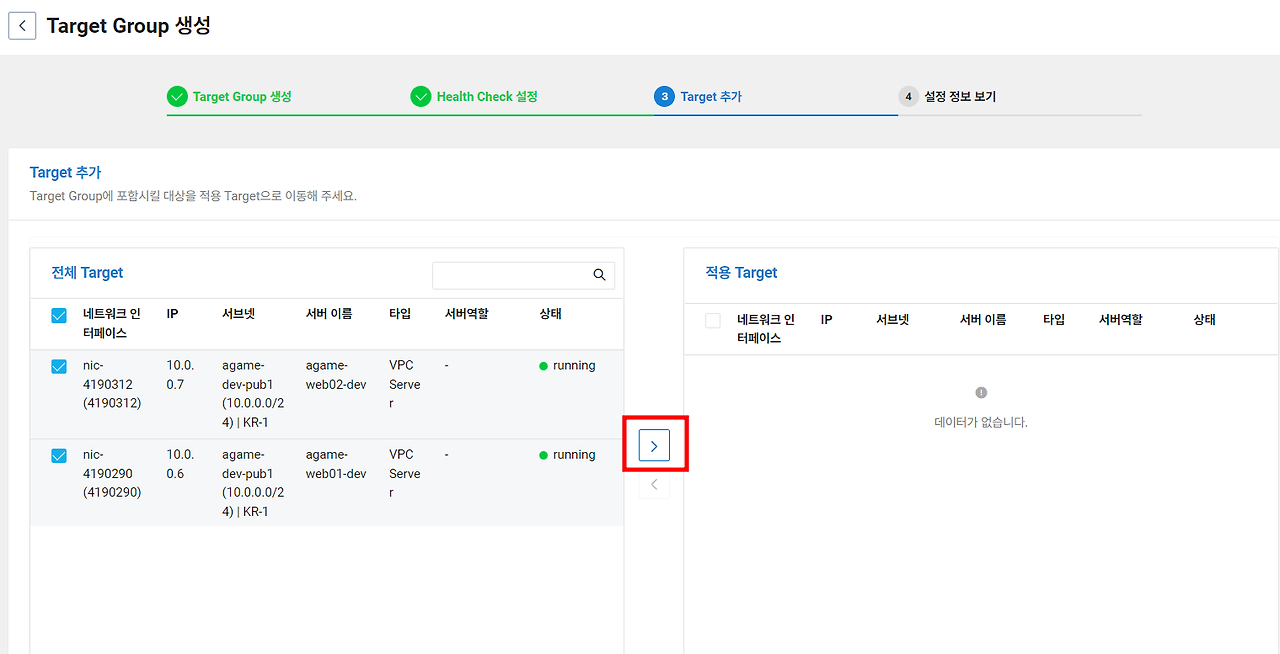1280x654 pixels.
Task: Click the running status of agame-web01-dev
Action: (x=567, y=455)
